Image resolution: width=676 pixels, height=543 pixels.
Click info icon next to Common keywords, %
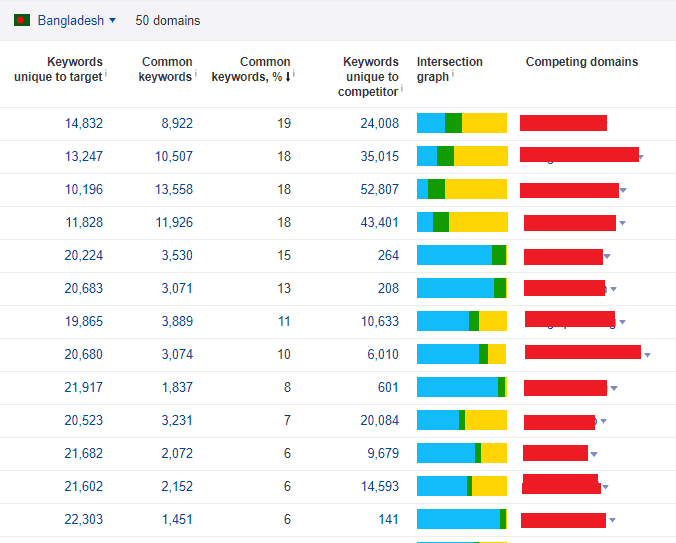pyautogui.click(x=294, y=73)
